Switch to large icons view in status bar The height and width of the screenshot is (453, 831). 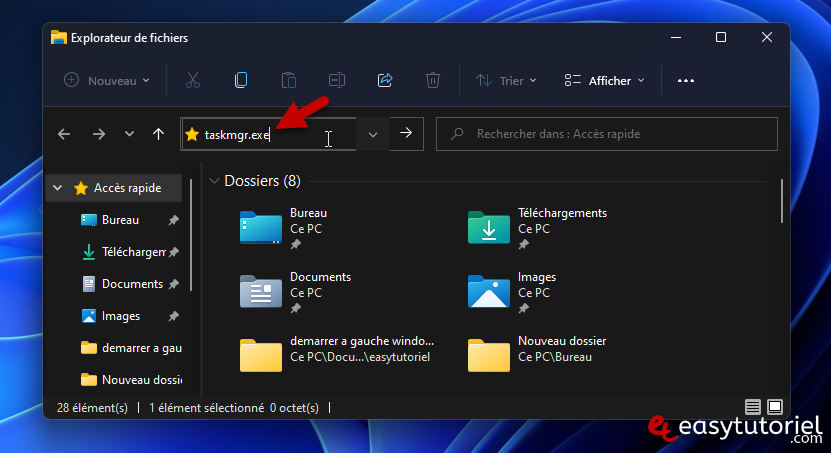click(x=775, y=407)
